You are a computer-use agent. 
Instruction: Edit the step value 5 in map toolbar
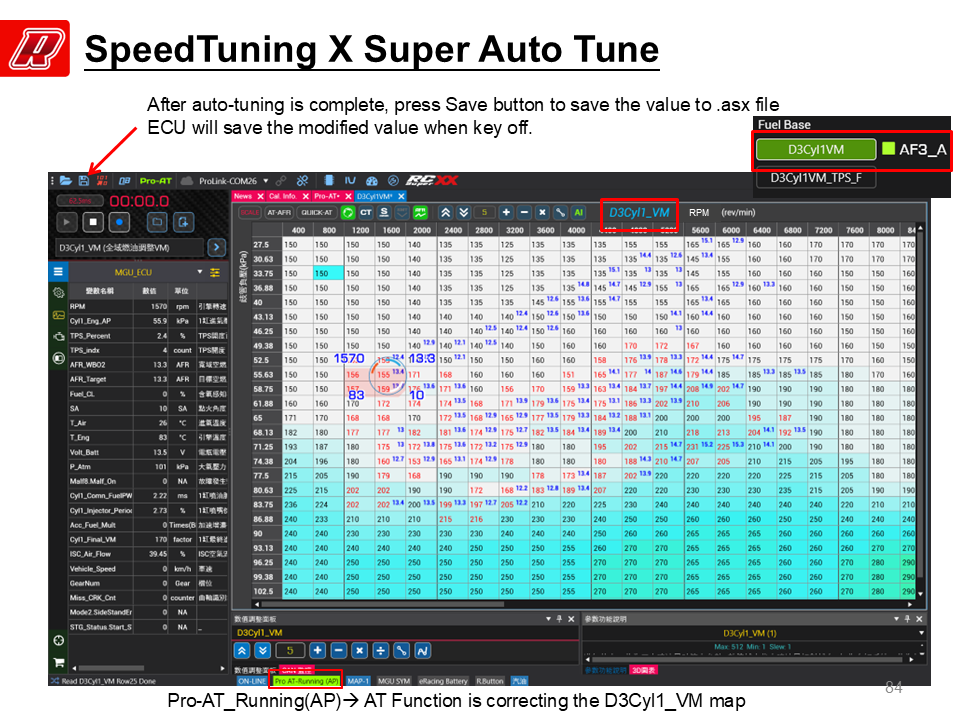point(484,212)
